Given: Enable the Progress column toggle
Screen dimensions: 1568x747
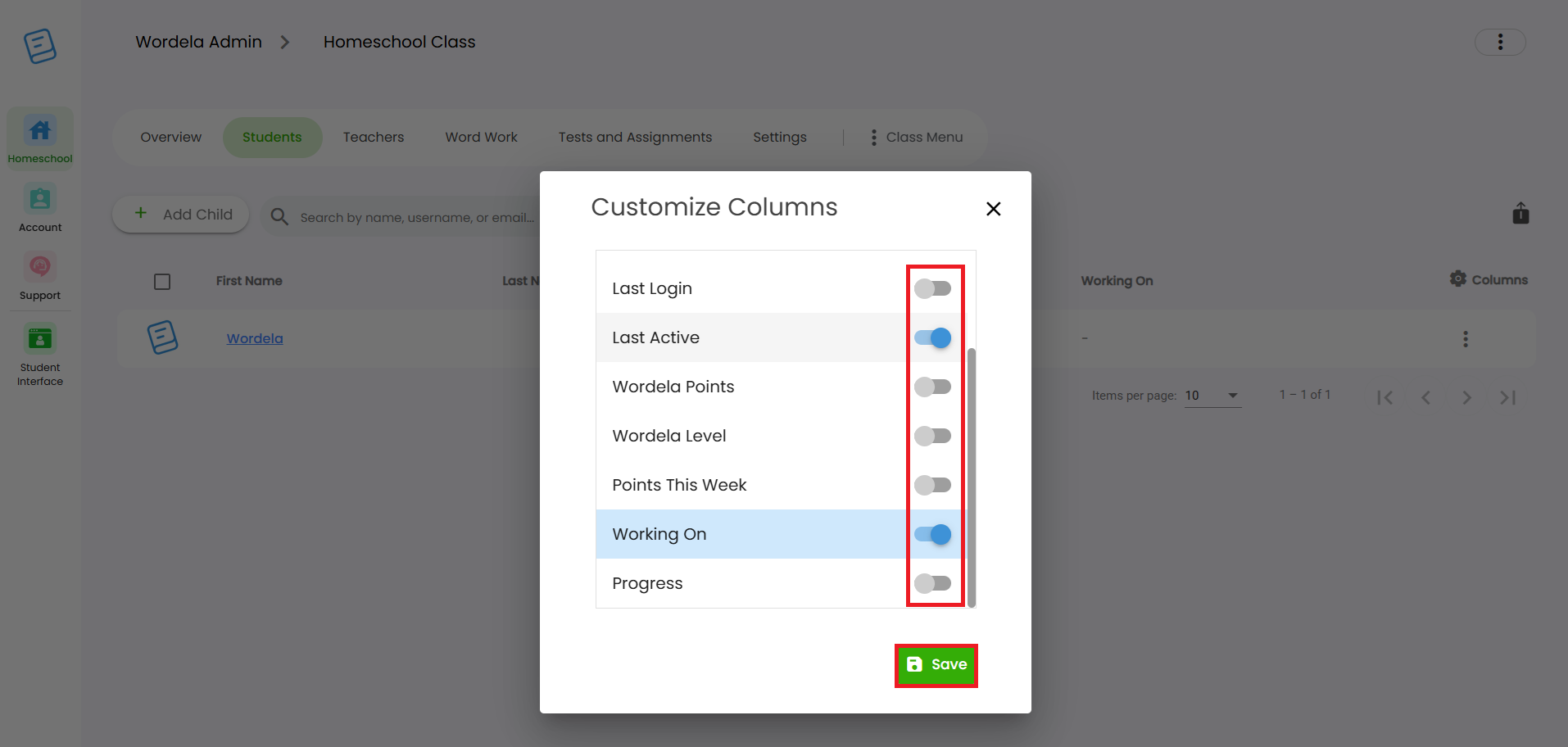Looking at the screenshot, I should tap(933, 583).
